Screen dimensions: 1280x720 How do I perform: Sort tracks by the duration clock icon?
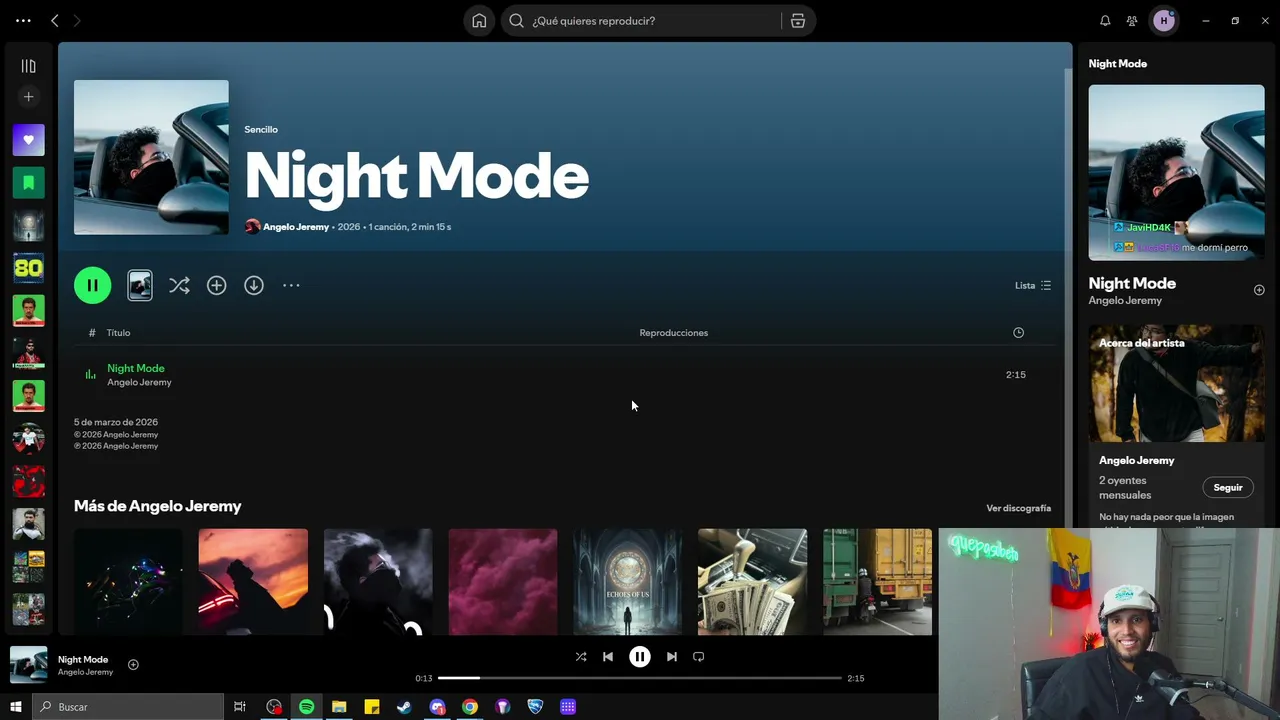tap(1018, 333)
